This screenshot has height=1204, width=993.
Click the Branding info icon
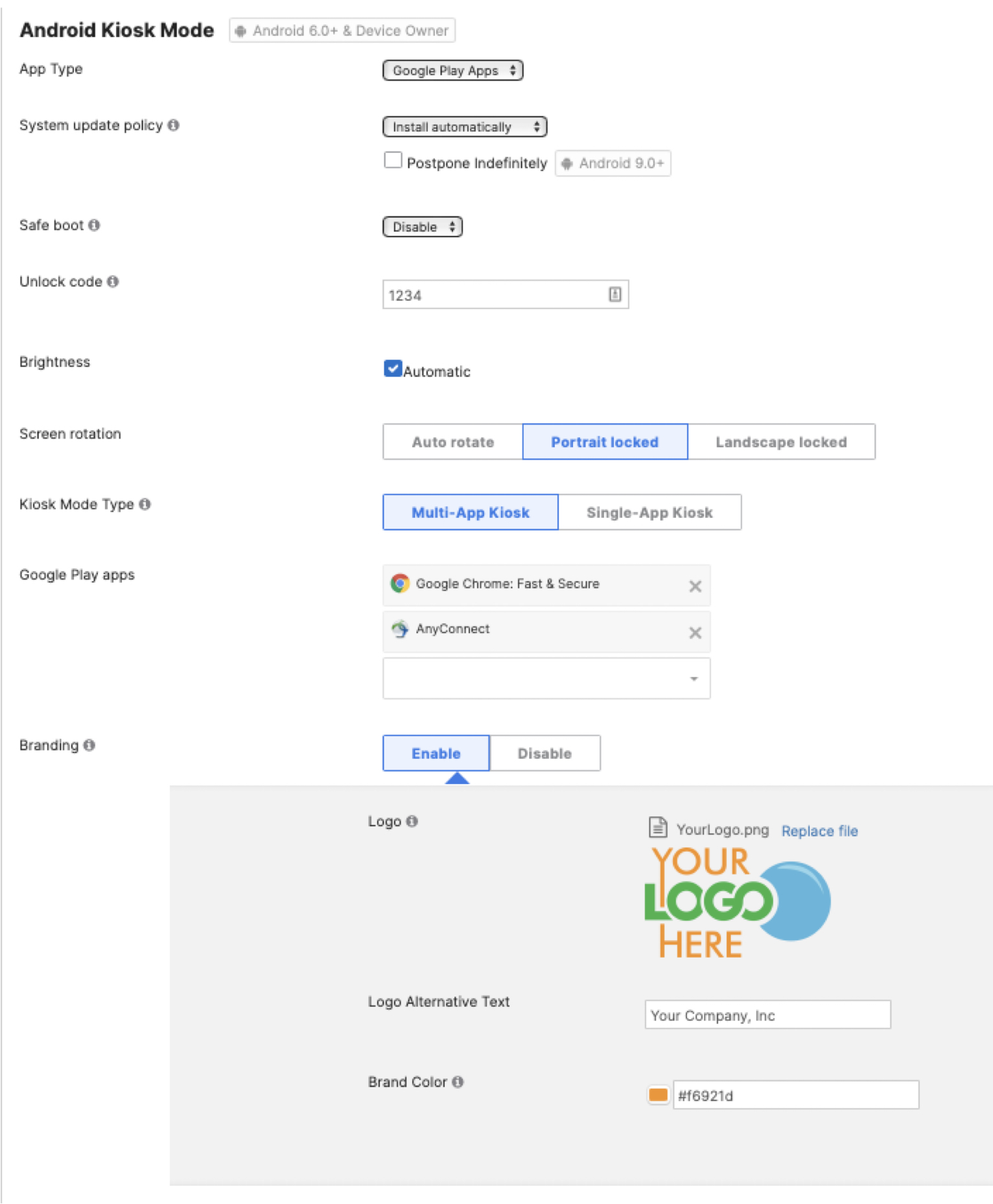coord(90,745)
